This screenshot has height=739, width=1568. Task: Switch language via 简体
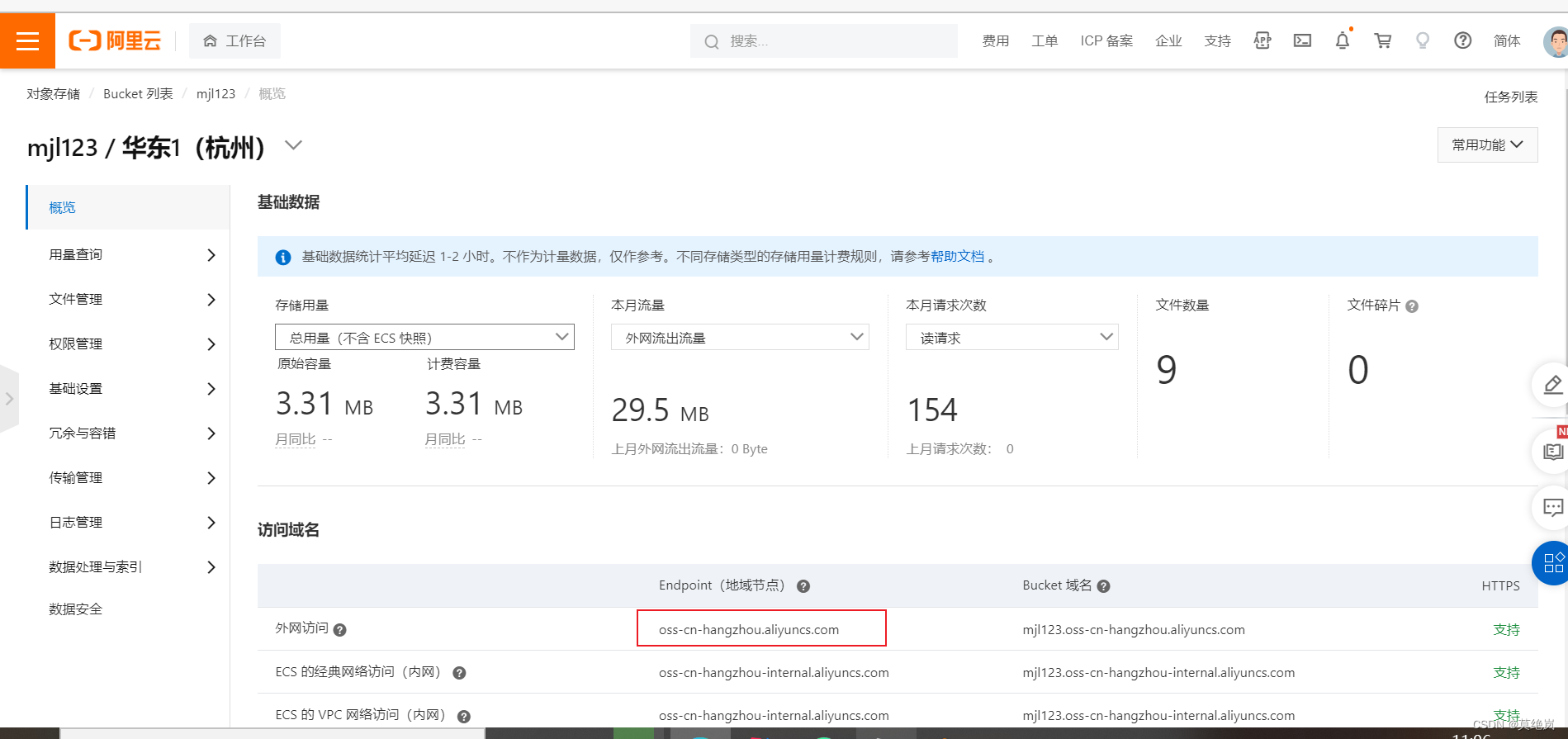click(1507, 41)
